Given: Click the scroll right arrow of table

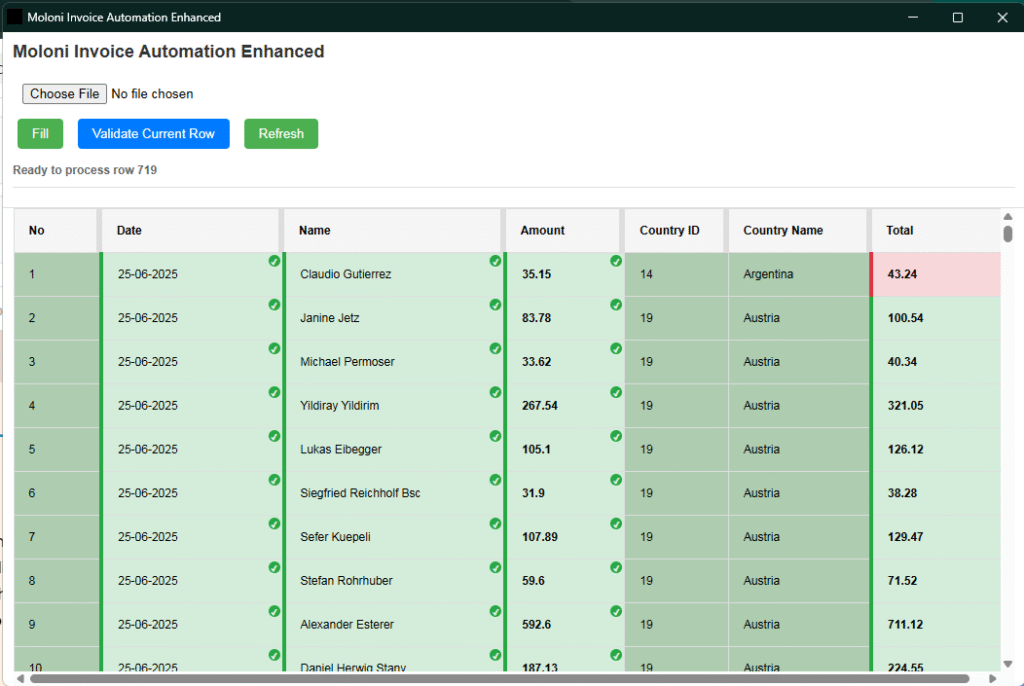Looking at the screenshot, I should click(x=993, y=679).
